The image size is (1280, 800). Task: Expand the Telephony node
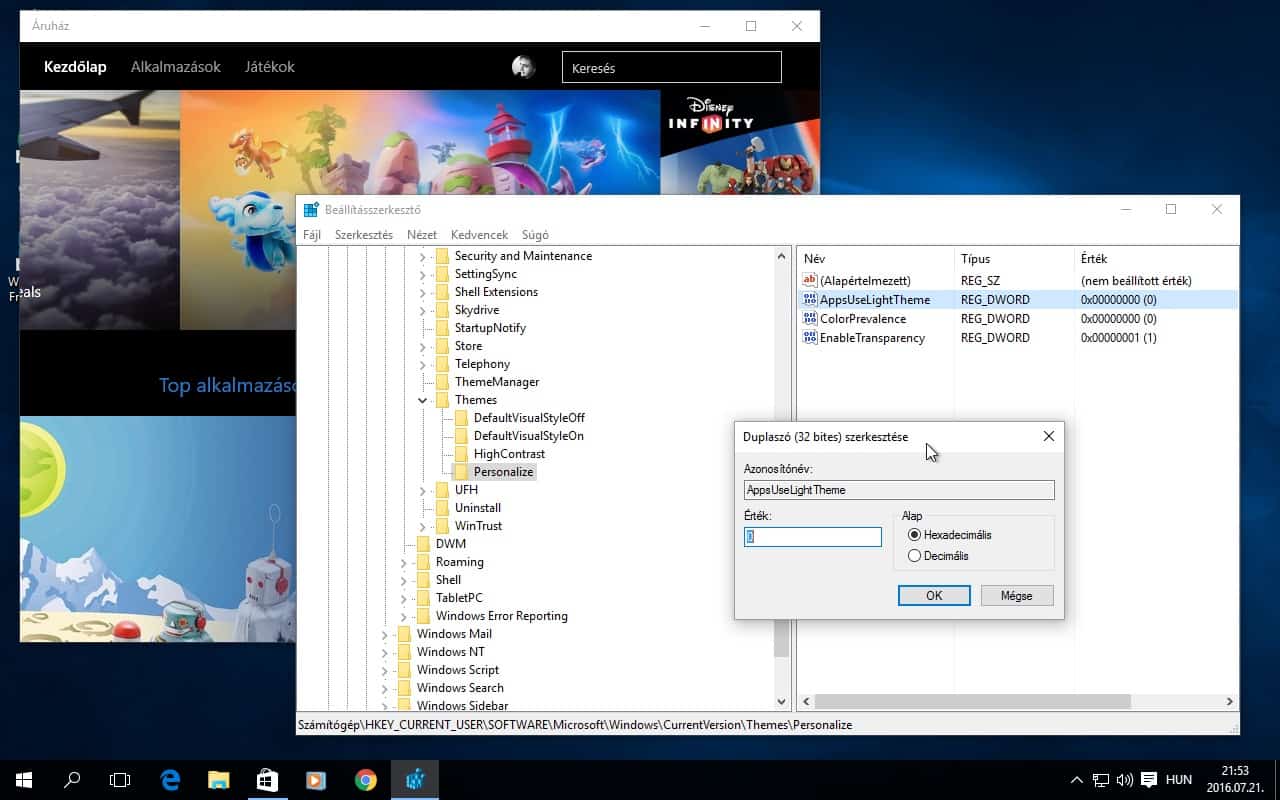423,364
